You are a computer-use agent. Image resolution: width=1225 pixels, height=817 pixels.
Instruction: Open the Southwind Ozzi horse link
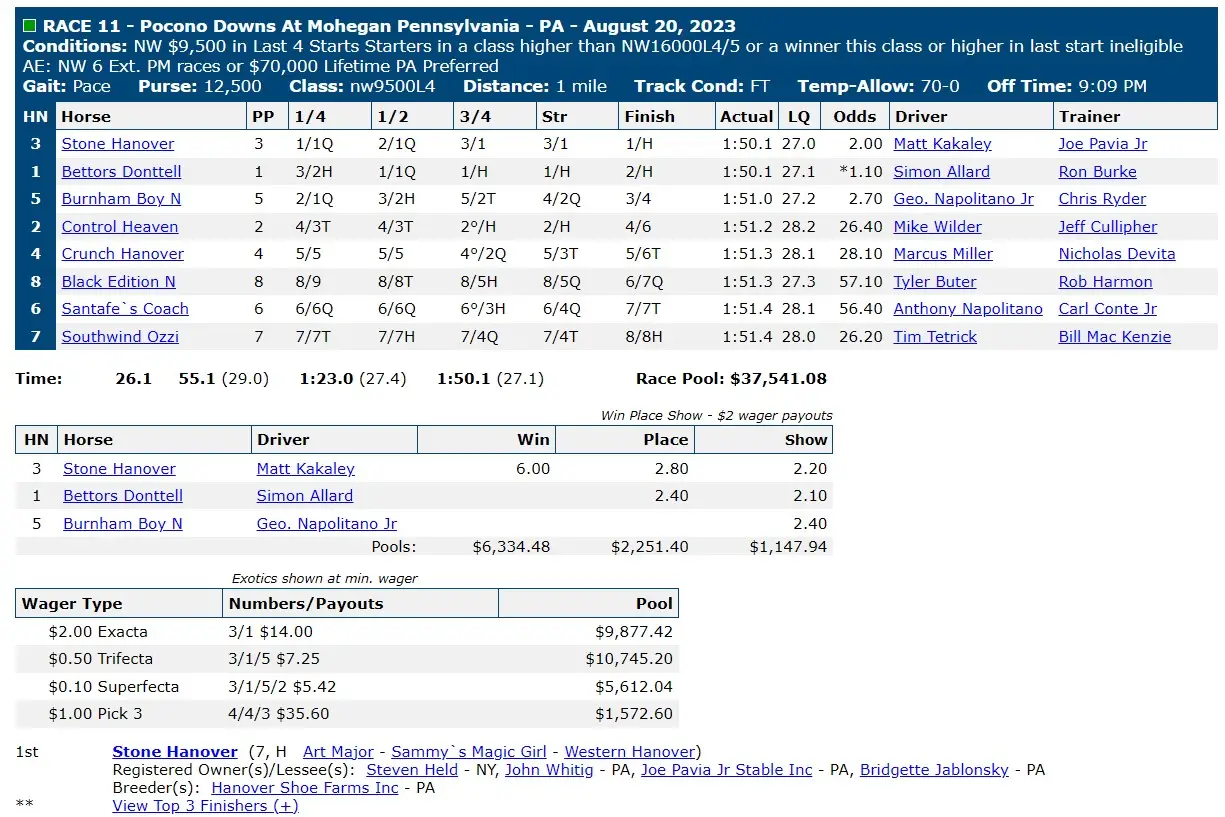tap(120, 337)
